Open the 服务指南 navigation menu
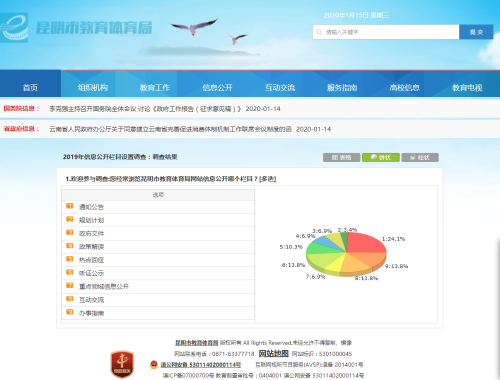 pyautogui.click(x=342, y=87)
